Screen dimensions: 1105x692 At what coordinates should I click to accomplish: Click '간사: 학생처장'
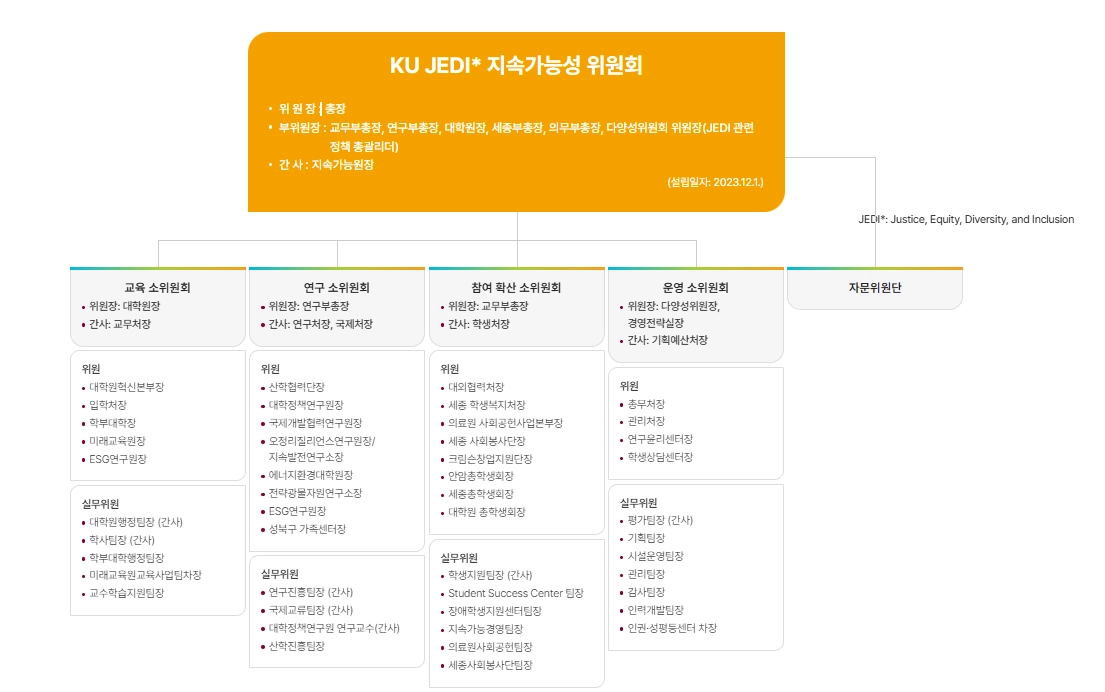(479, 324)
